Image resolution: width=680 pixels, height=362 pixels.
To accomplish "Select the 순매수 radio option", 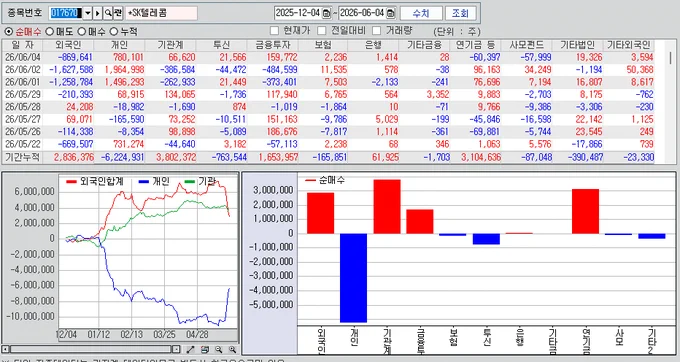I will tap(8, 32).
